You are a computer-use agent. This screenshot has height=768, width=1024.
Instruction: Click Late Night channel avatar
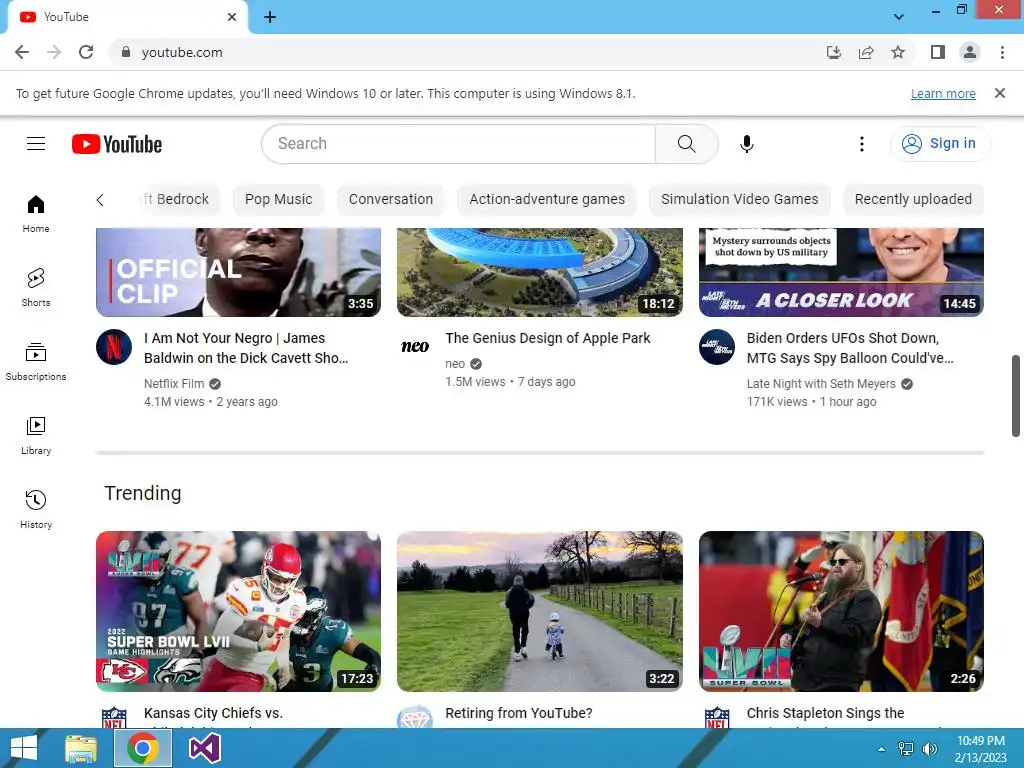click(716, 347)
